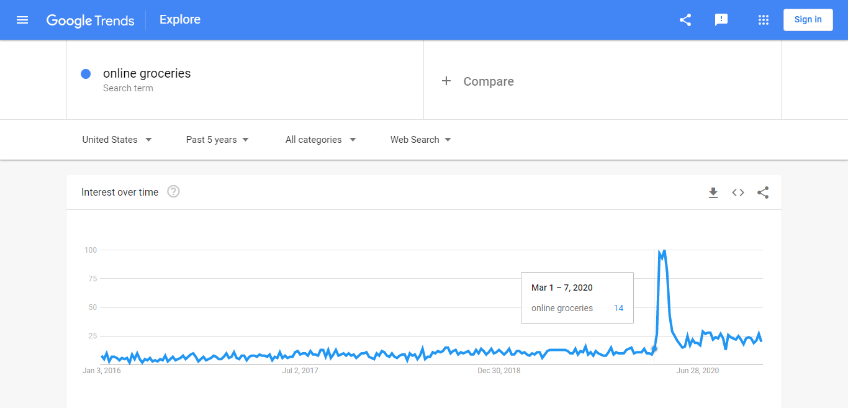Click the Dec 30, 2018 axis label
848x408 pixels.
click(x=499, y=371)
